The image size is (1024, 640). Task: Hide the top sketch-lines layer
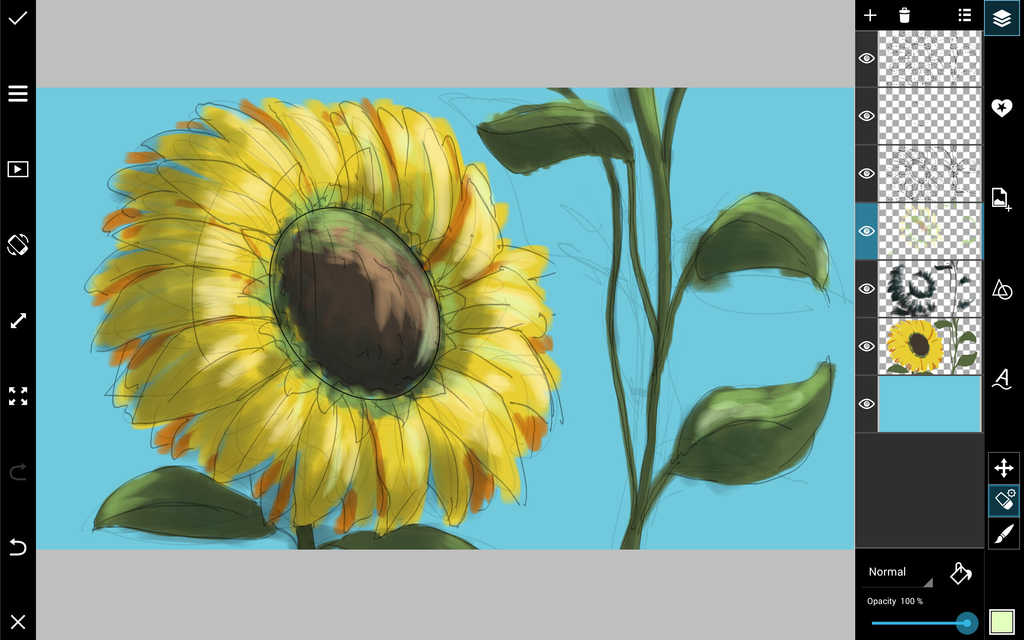tap(866, 58)
